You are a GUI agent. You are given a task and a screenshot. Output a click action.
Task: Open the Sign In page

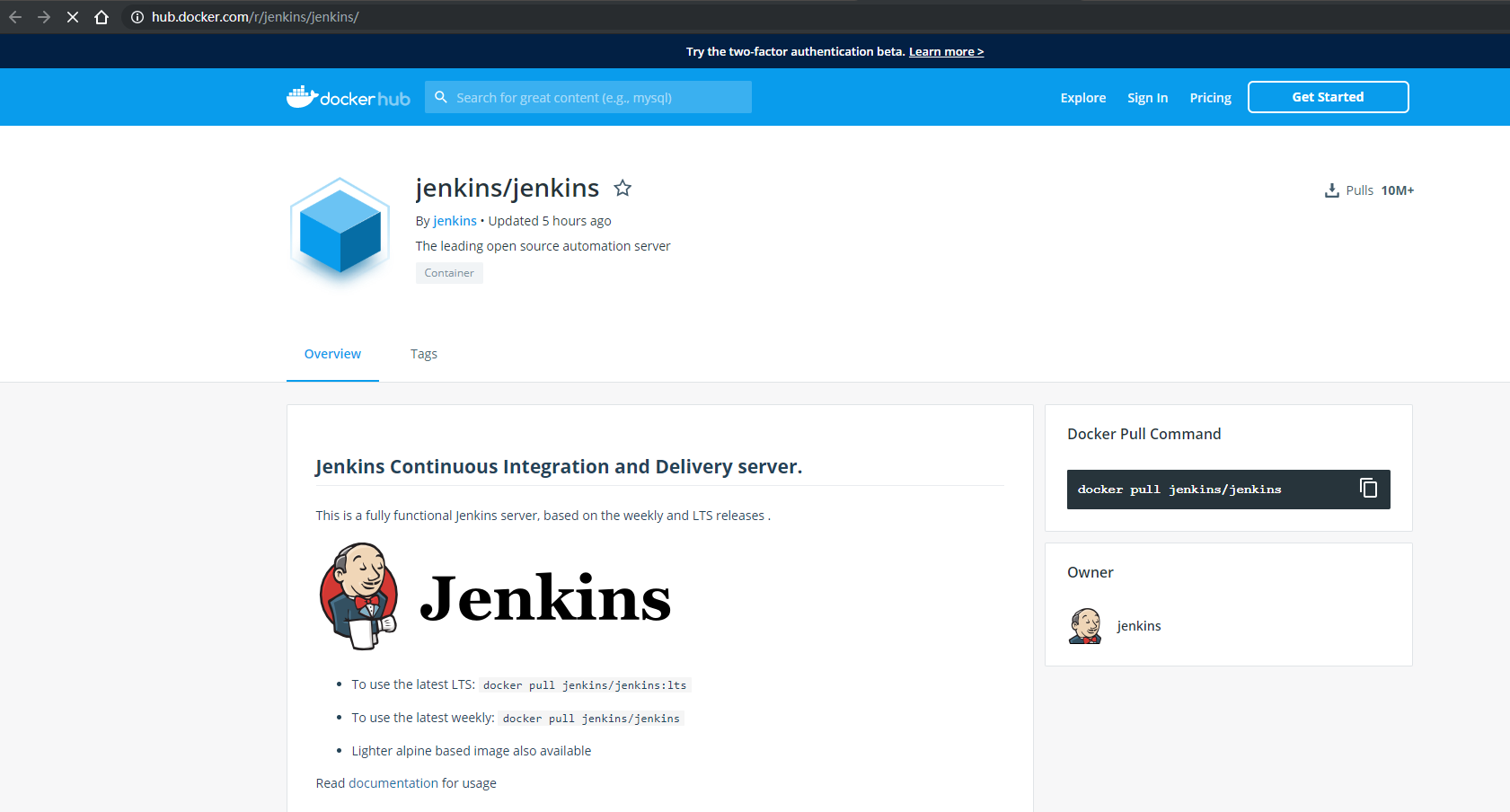point(1148,98)
